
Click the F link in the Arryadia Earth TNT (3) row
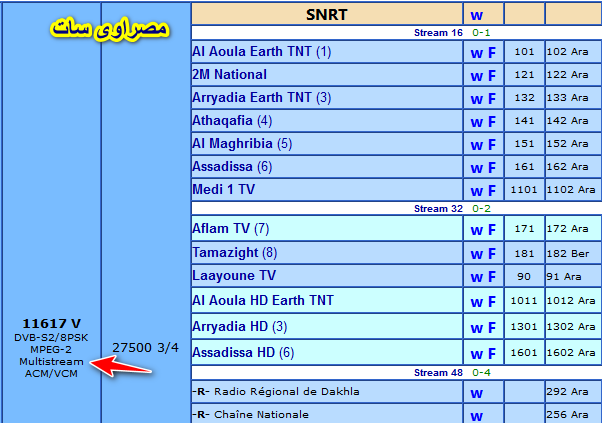pyautogui.click(x=492, y=99)
